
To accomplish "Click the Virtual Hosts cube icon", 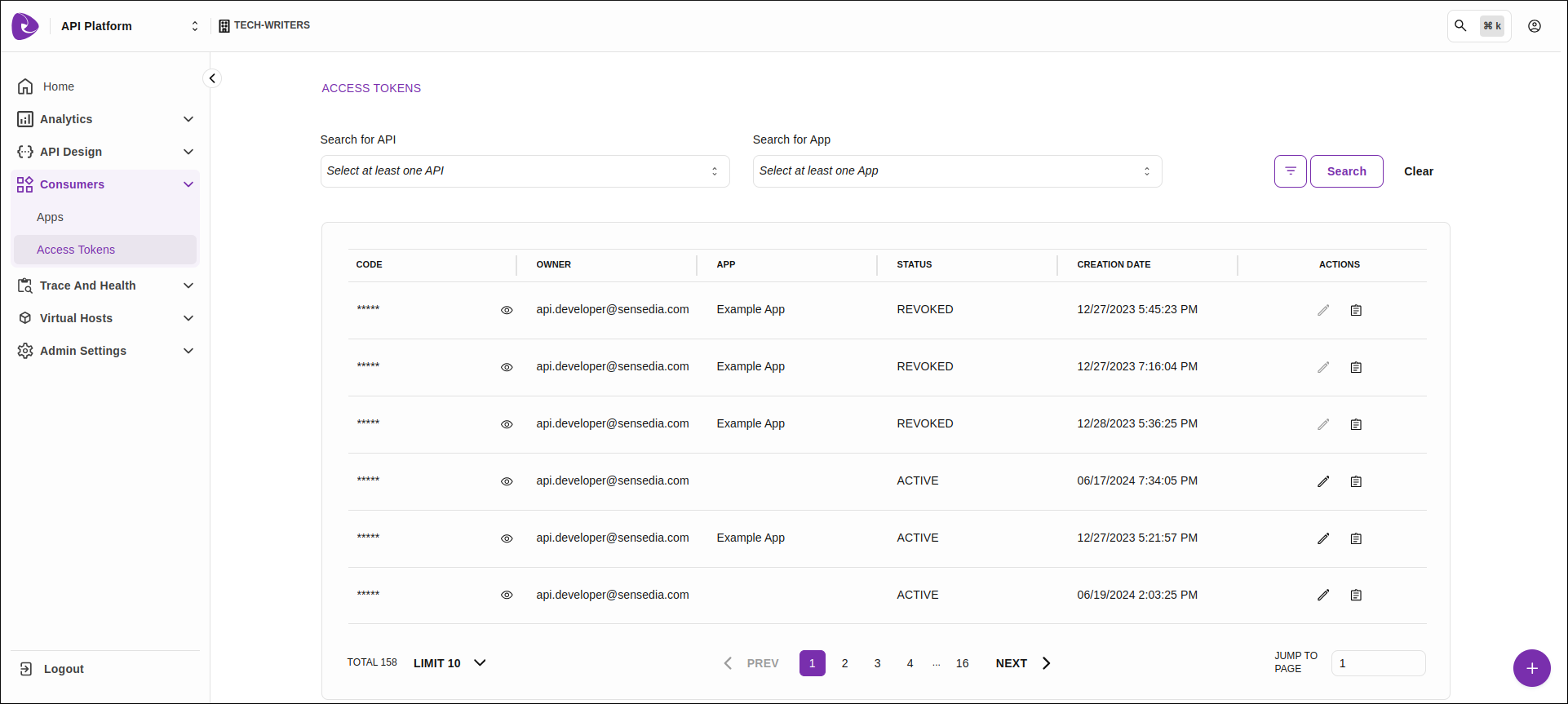I will pyautogui.click(x=25, y=318).
